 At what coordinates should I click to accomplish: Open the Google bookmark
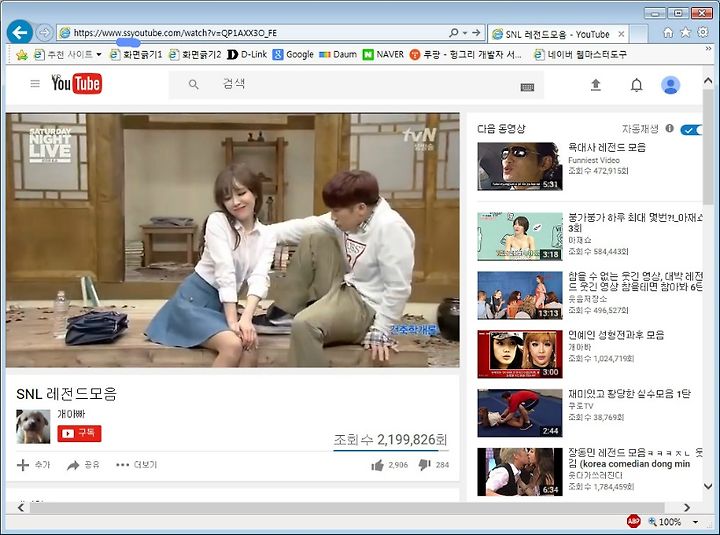[293, 55]
